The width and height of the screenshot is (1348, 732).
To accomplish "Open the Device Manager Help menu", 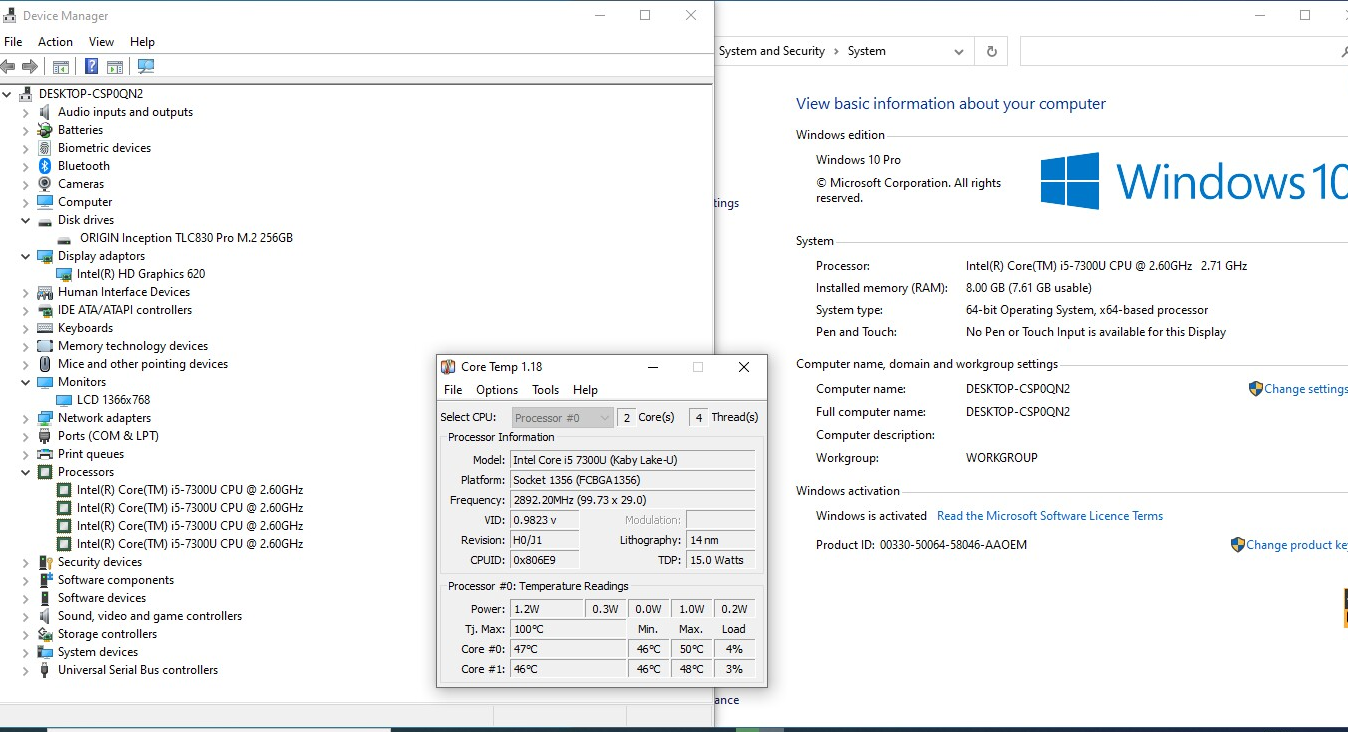I will [142, 42].
